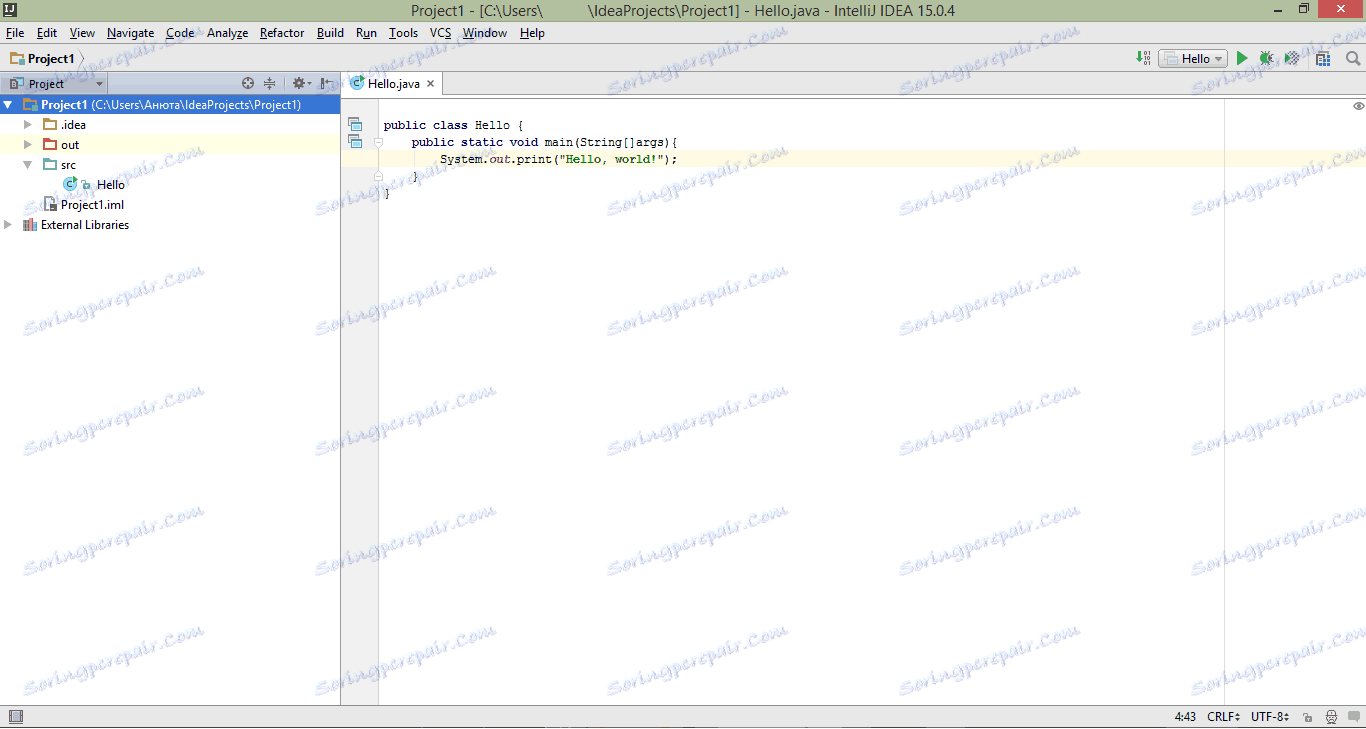The width and height of the screenshot is (1366, 729).
Task: Click the rightmost status bar icon
Action: [x=1353, y=717]
